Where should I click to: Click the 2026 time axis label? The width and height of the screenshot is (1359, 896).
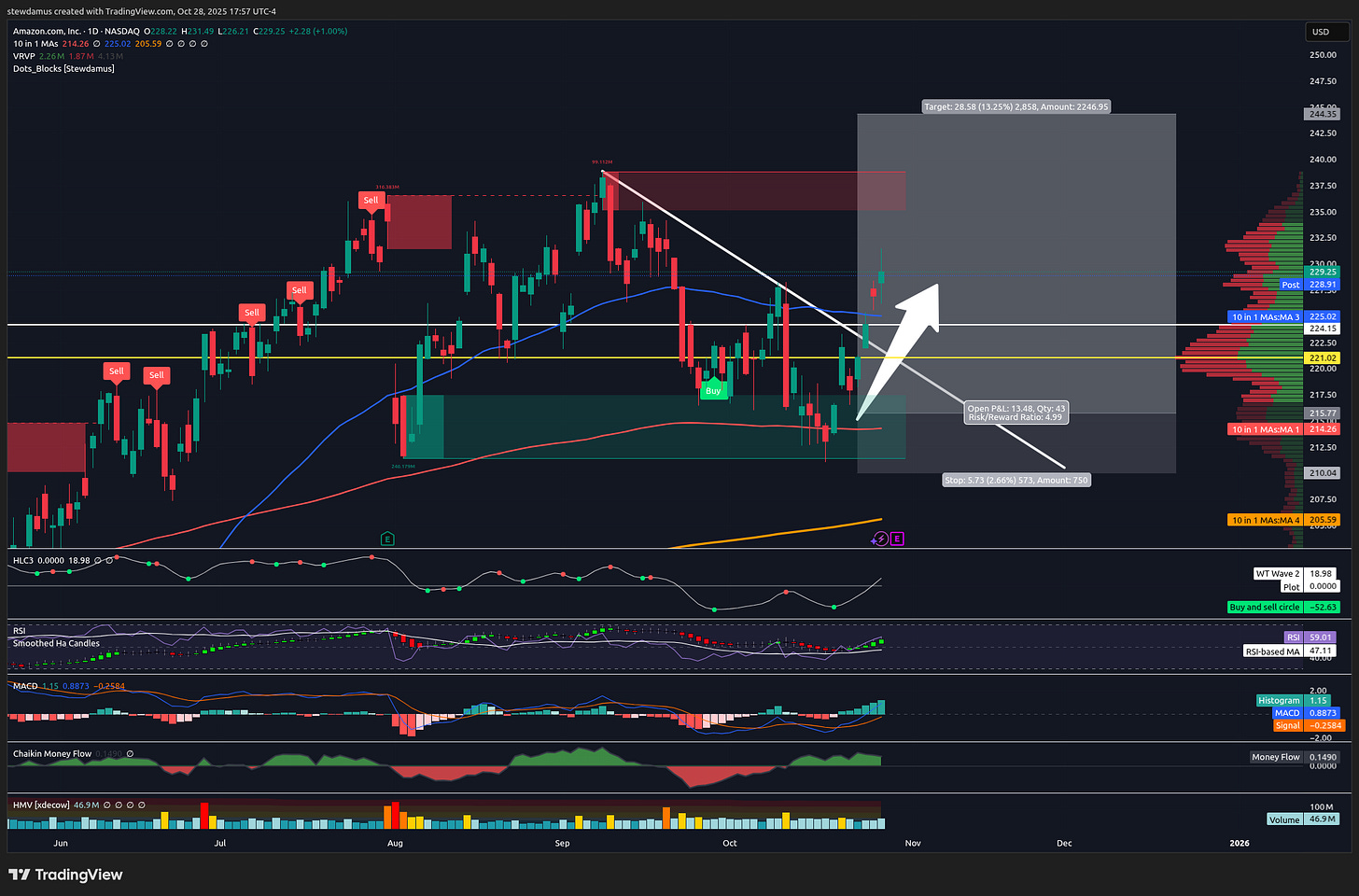(x=1240, y=843)
